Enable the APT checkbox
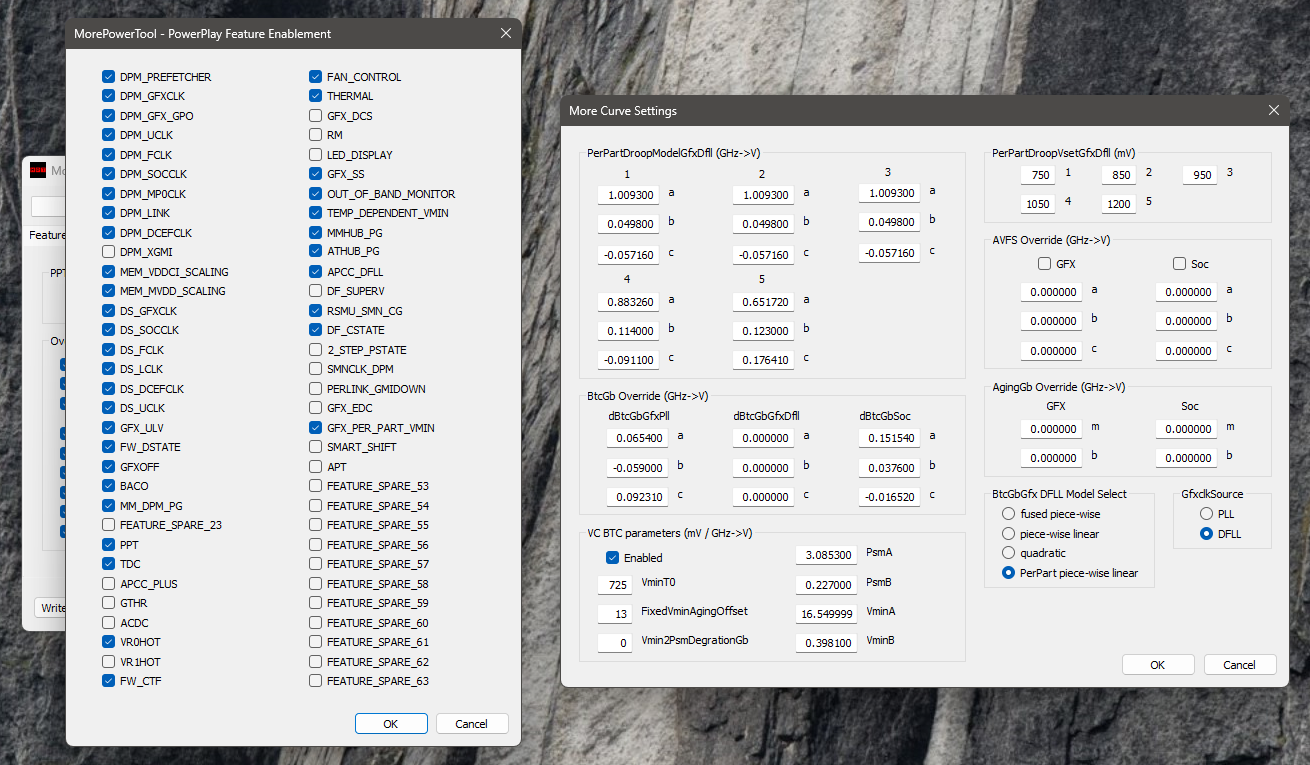 [315, 467]
